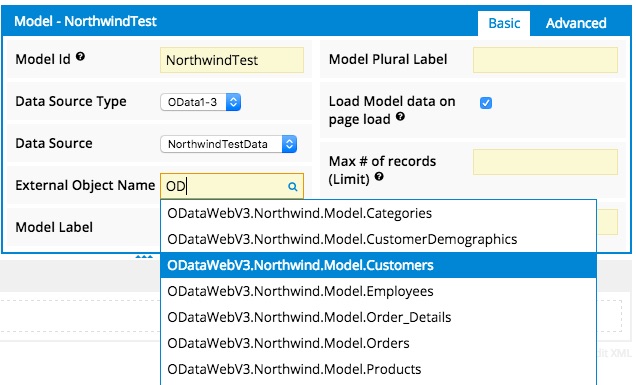636x385 pixels.
Task: Select ODataWebV3.Northwind.Model.Orders suggestion
Action: pos(378,343)
